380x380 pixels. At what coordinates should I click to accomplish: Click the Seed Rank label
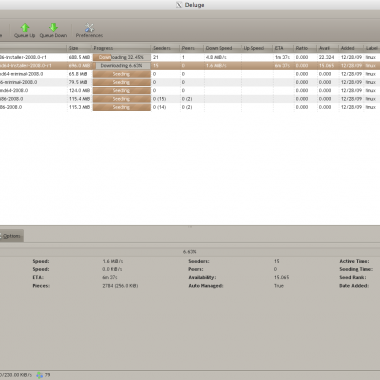pyautogui.click(x=353, y=277)
